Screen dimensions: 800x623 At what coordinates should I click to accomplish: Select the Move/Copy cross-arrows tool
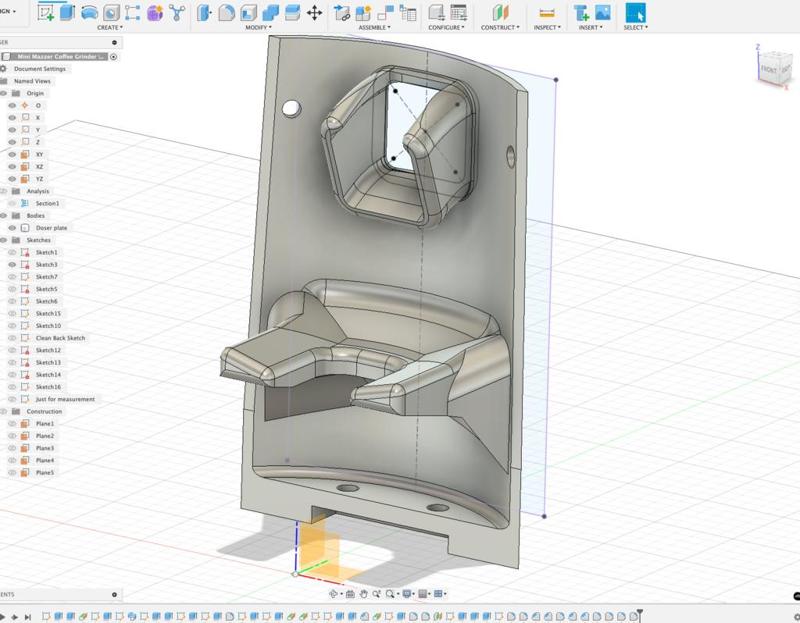pyautogui.click(x=314, y=13)
